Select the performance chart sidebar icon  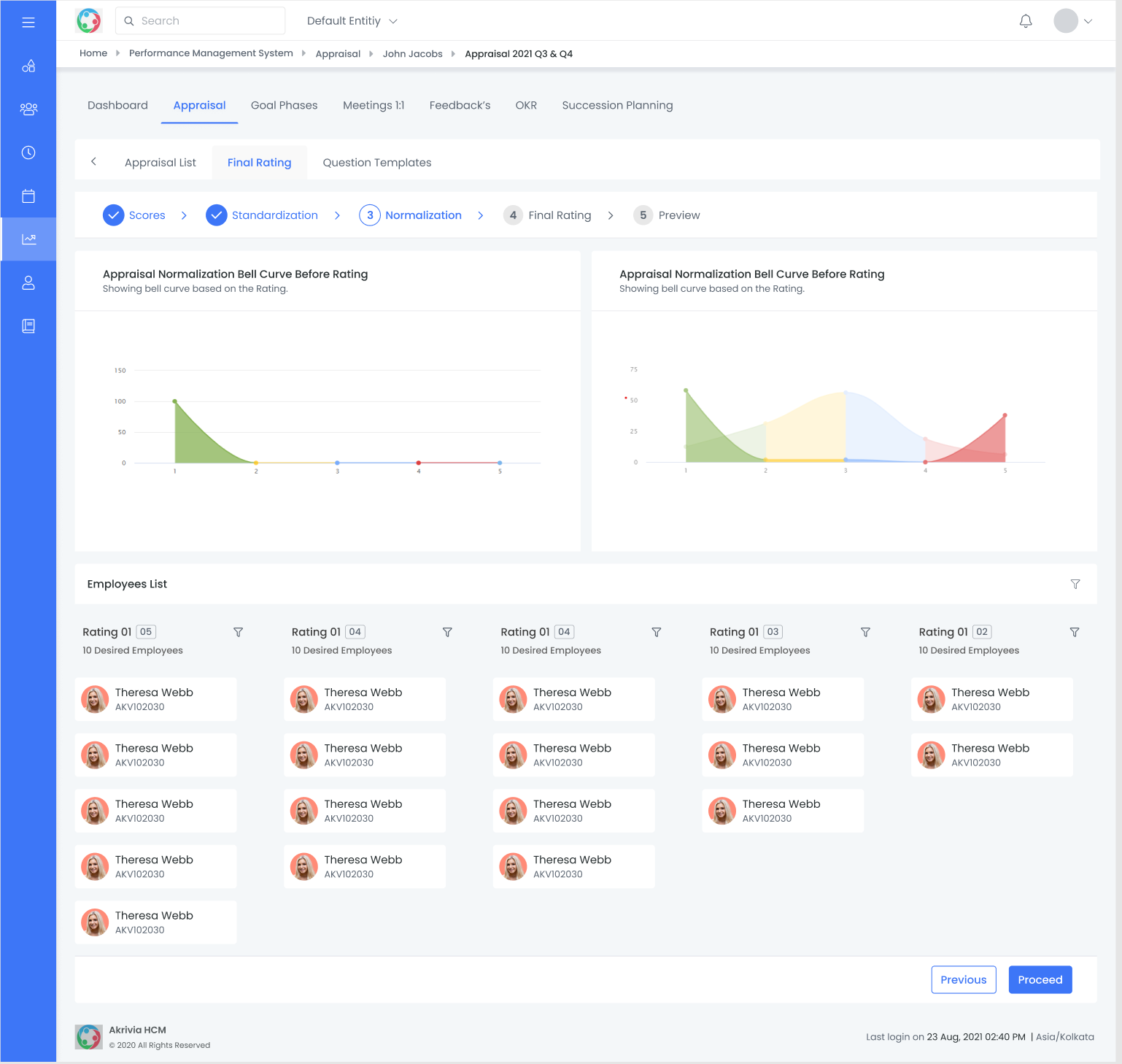(x=28, y=239)
